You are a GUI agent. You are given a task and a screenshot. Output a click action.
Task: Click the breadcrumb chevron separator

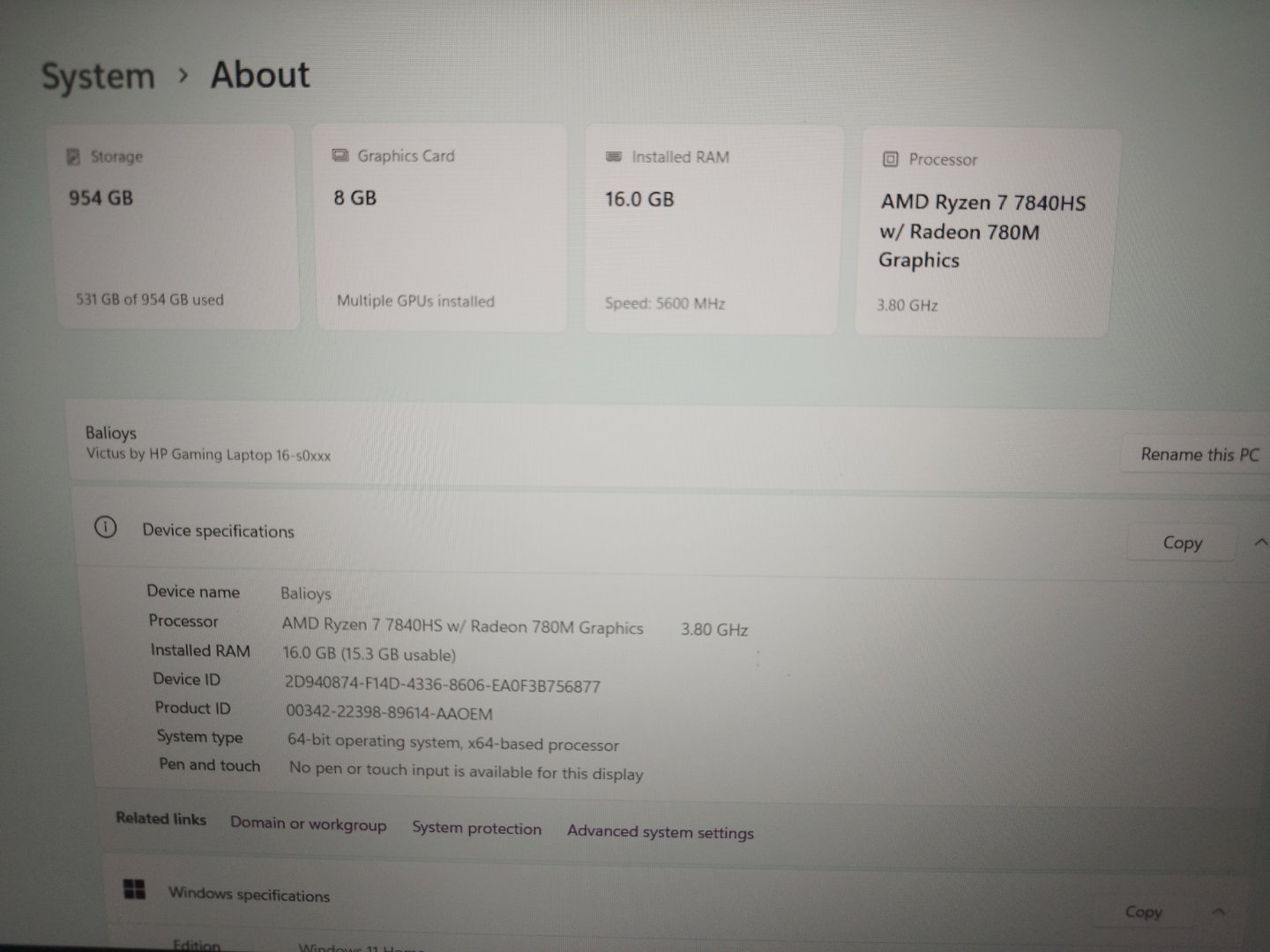(183, 76)
